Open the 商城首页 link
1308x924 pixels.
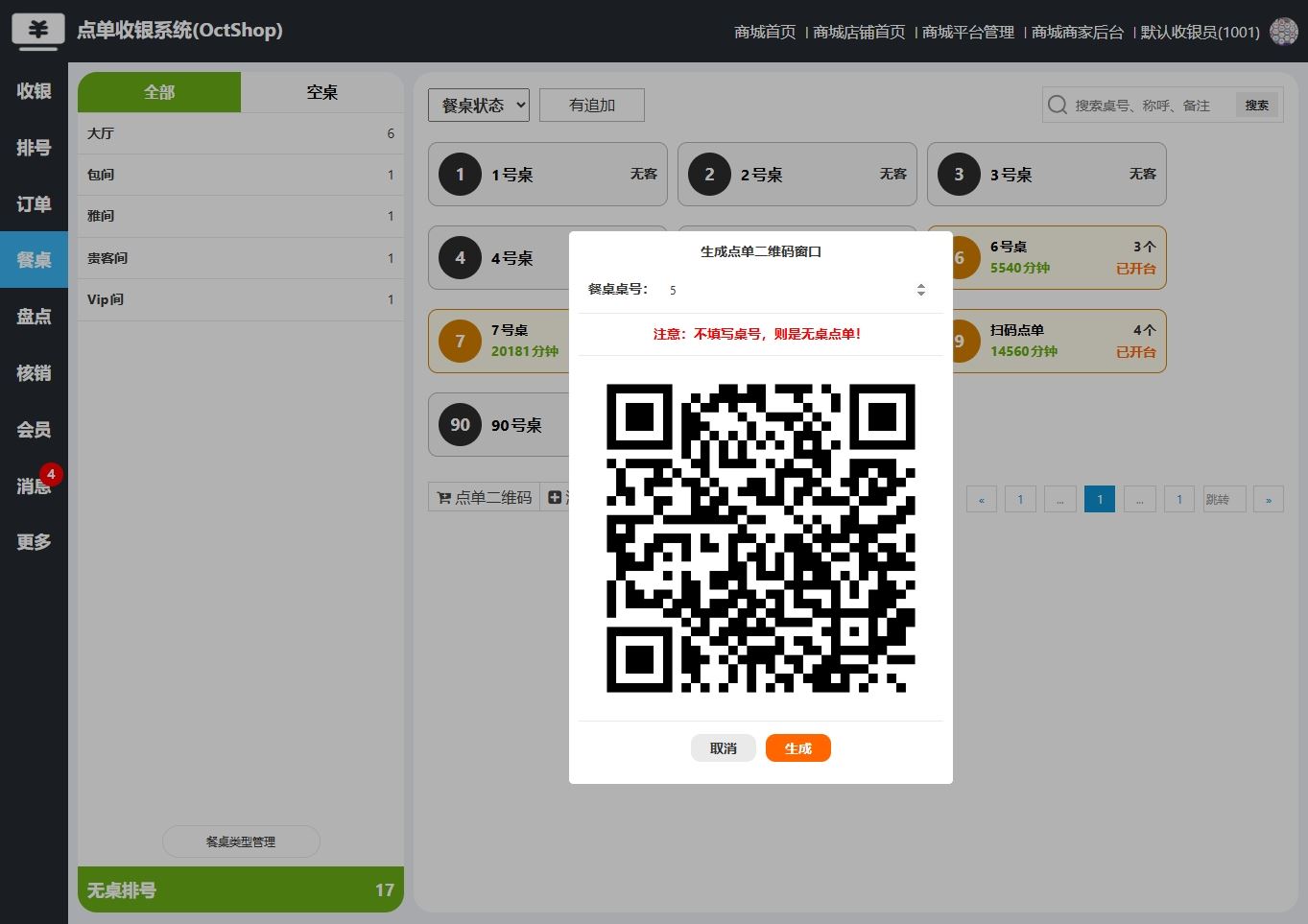pyautogui.click(x=765, y=32)
